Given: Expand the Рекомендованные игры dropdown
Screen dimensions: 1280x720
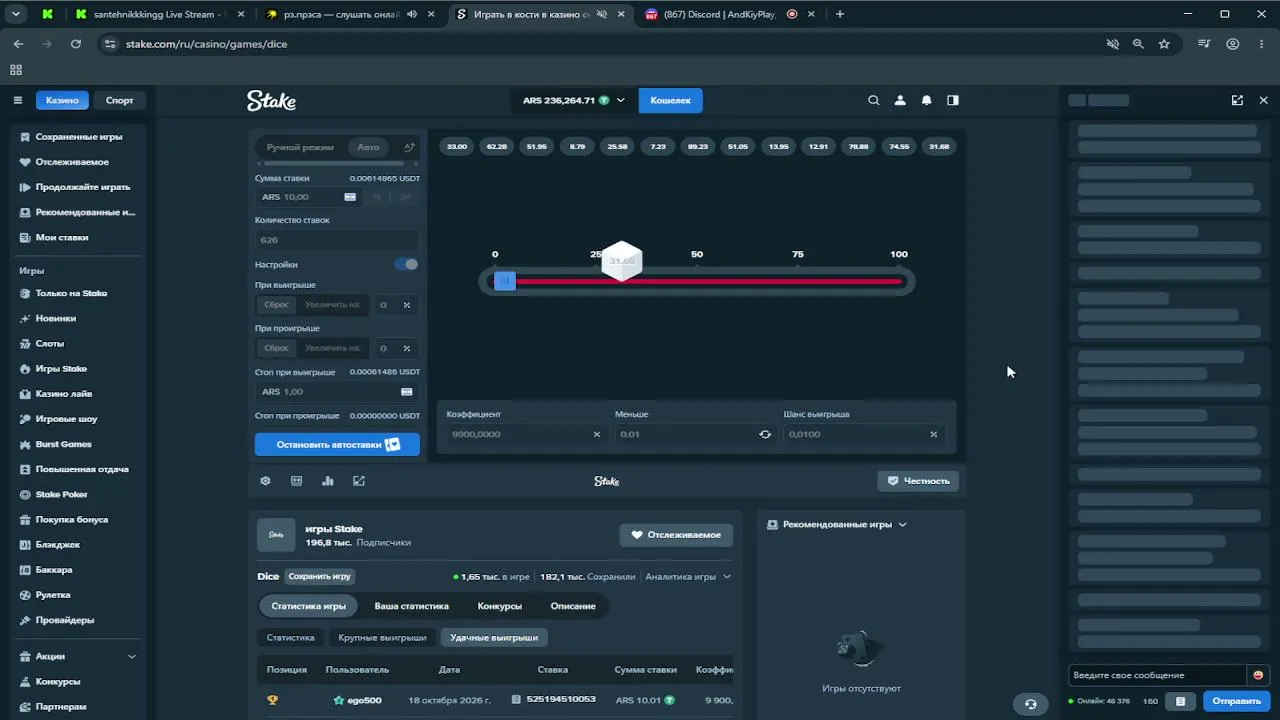Looking at the screenshot, I should [836, 524].
